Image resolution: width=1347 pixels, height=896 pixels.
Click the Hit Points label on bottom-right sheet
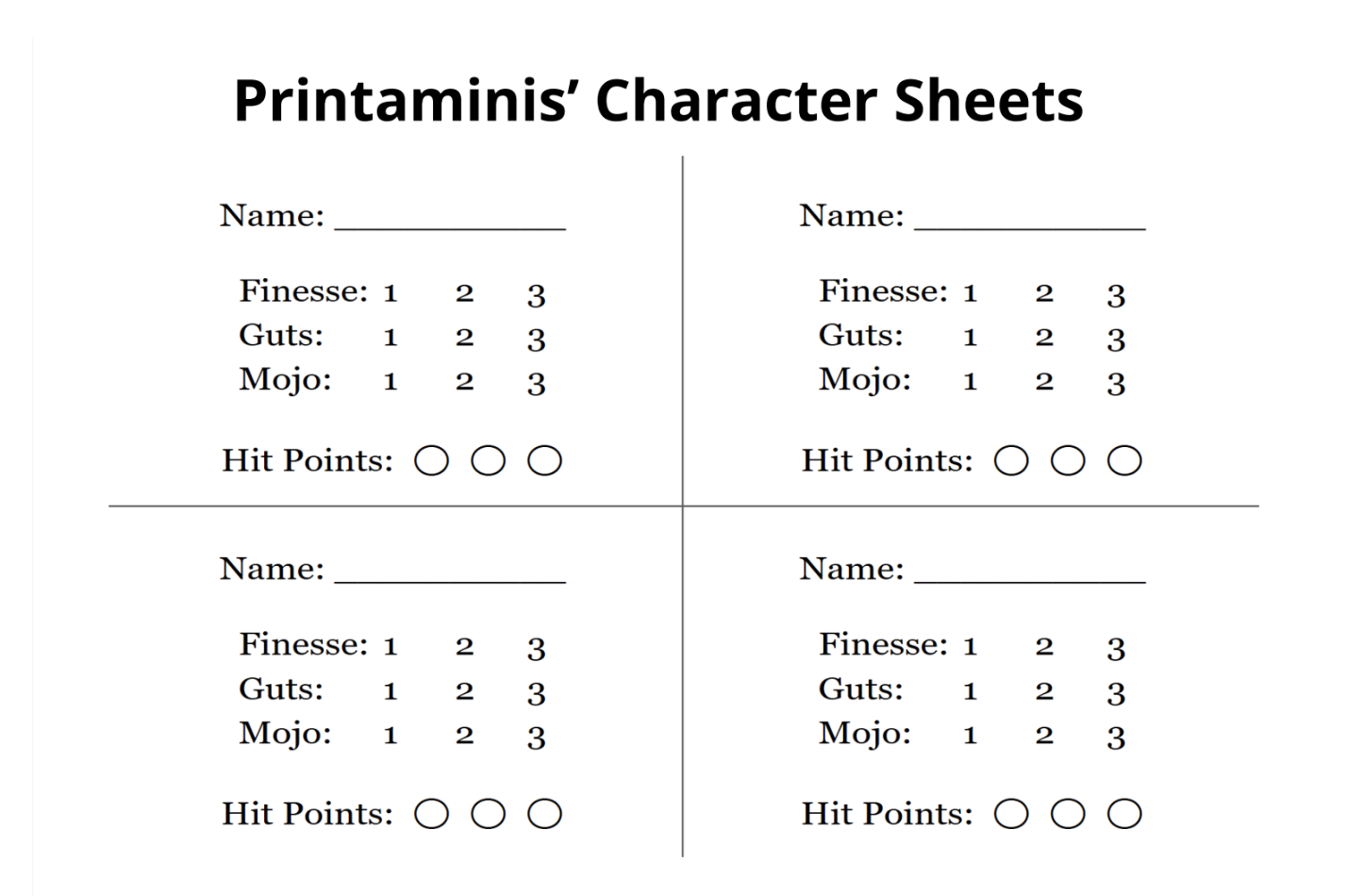(x=887, y=814)
